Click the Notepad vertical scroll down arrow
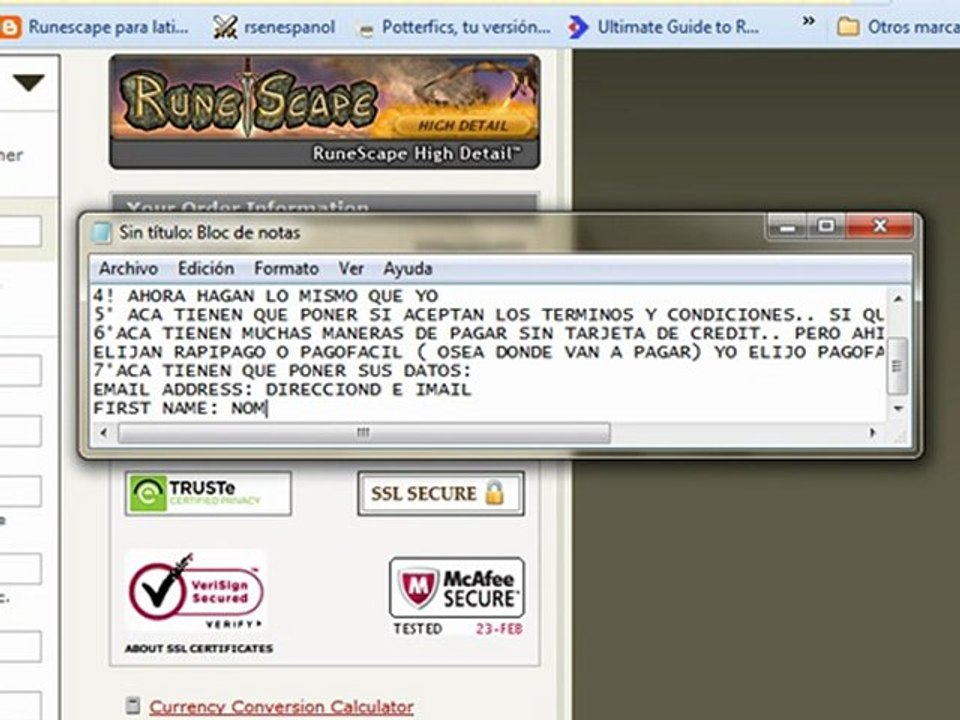The width and height of the screenshot is (960, 720). coord(898,408)
